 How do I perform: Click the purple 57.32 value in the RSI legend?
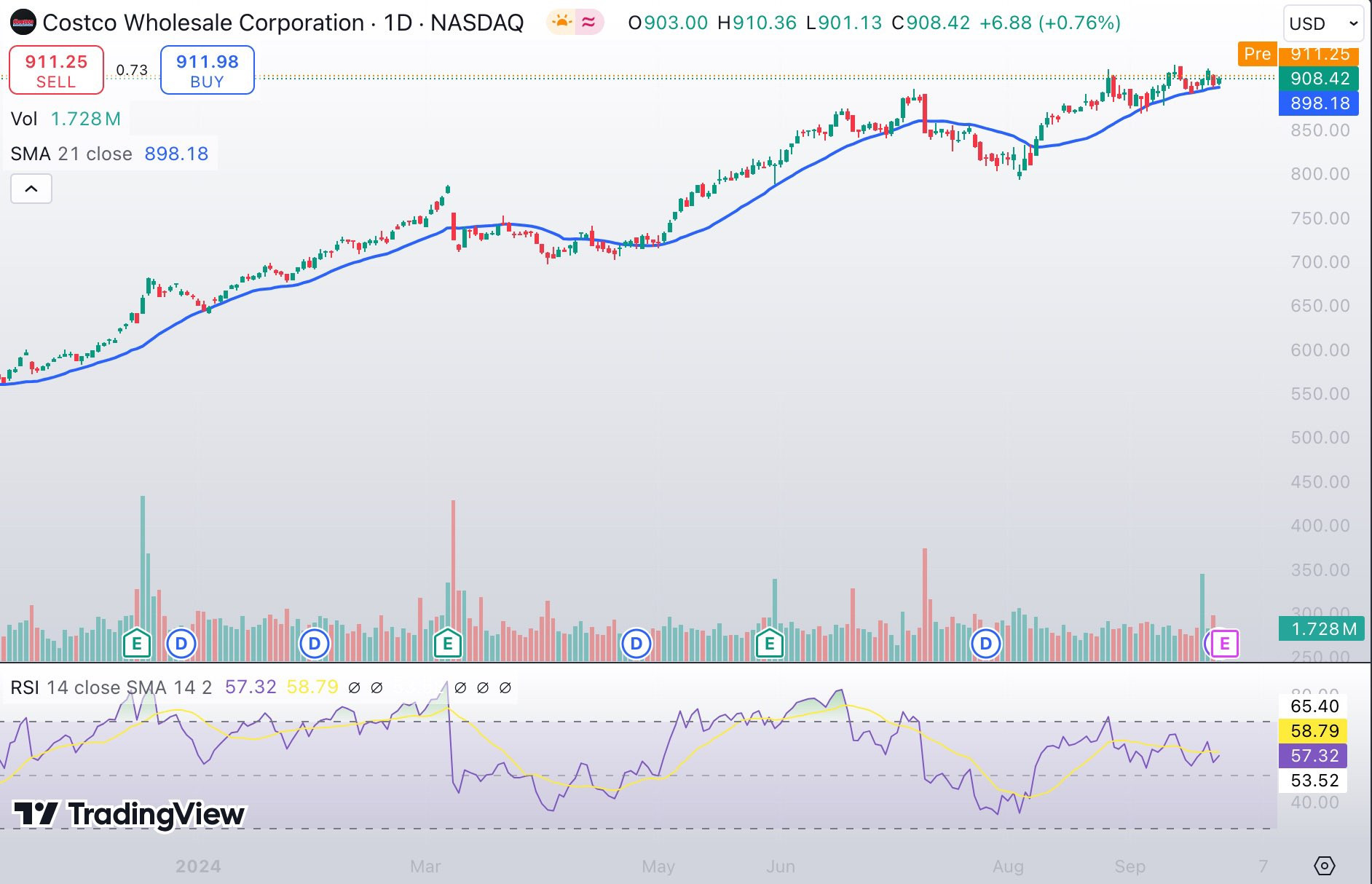(x=251, y=687)
